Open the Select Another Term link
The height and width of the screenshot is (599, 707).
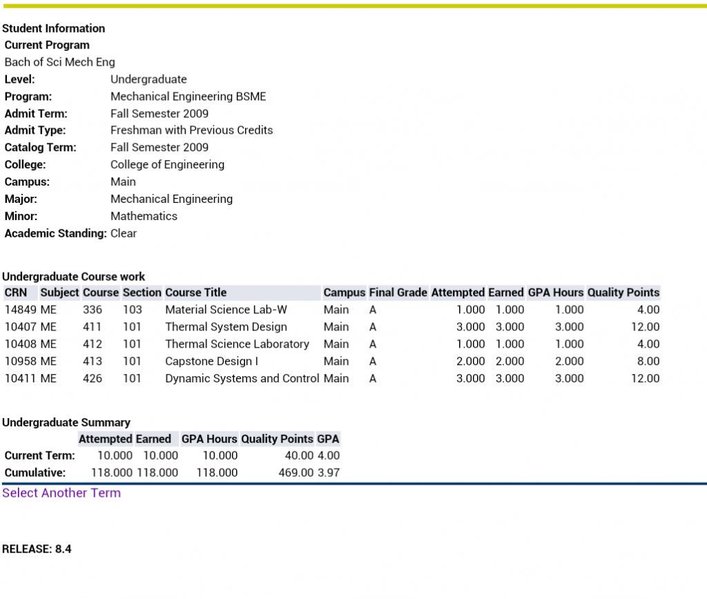(x=61, y=493)
